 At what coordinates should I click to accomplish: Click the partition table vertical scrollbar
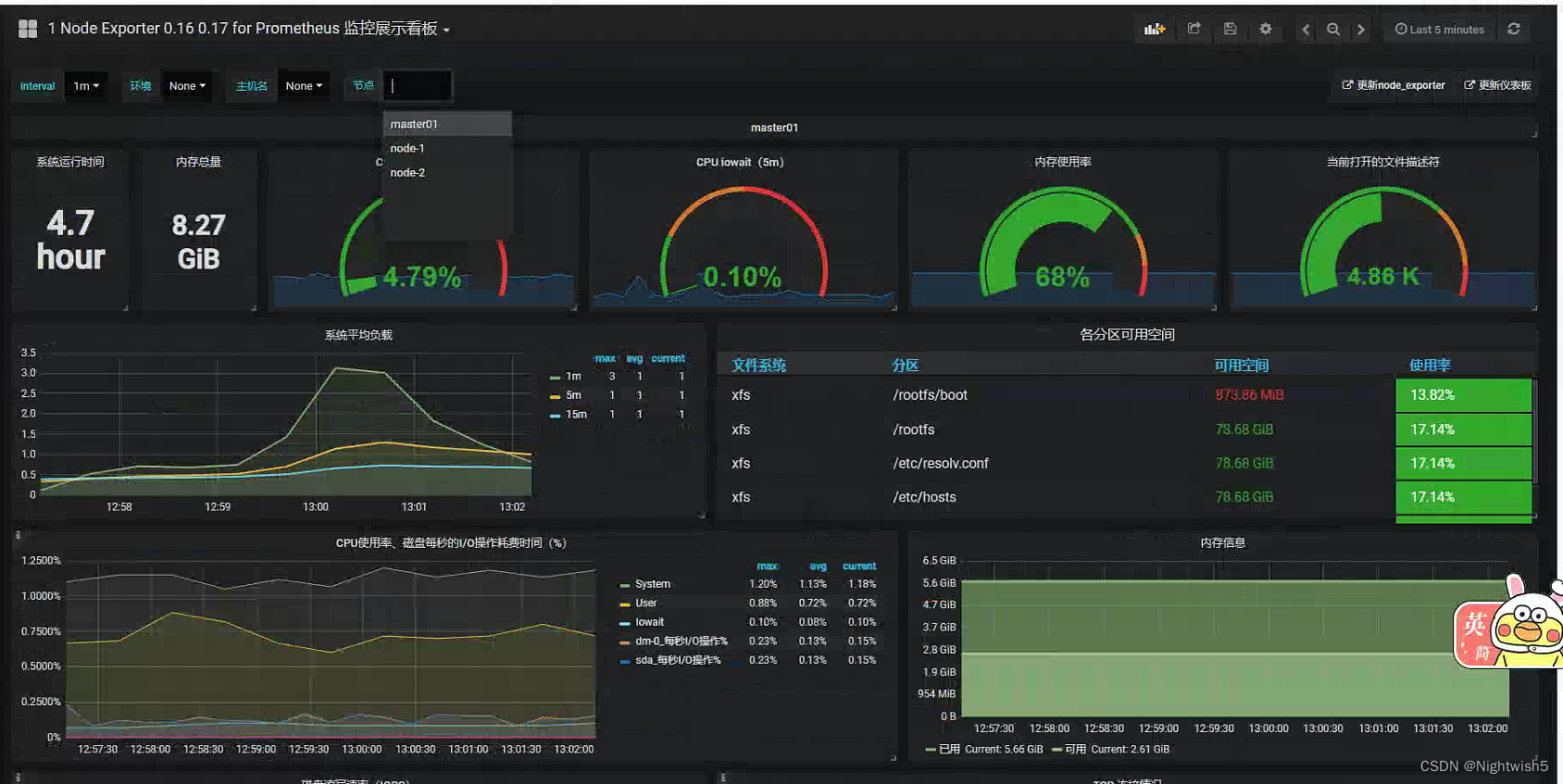(1535, 430)
